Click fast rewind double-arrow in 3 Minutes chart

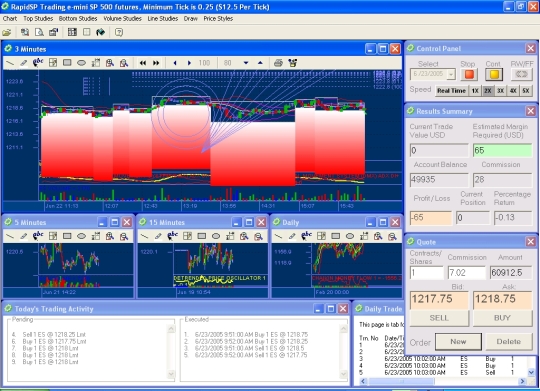(143, 63)
